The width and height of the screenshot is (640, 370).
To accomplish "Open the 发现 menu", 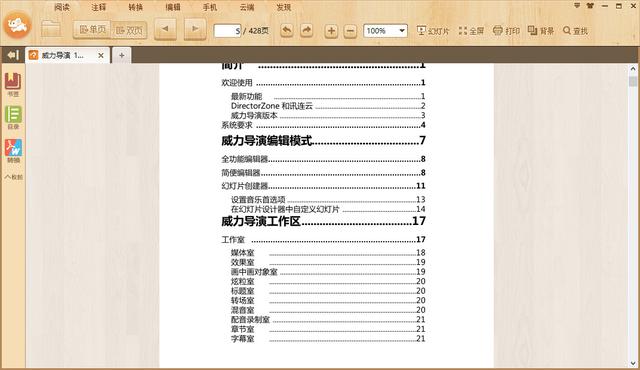I will (x=284, y=7).
